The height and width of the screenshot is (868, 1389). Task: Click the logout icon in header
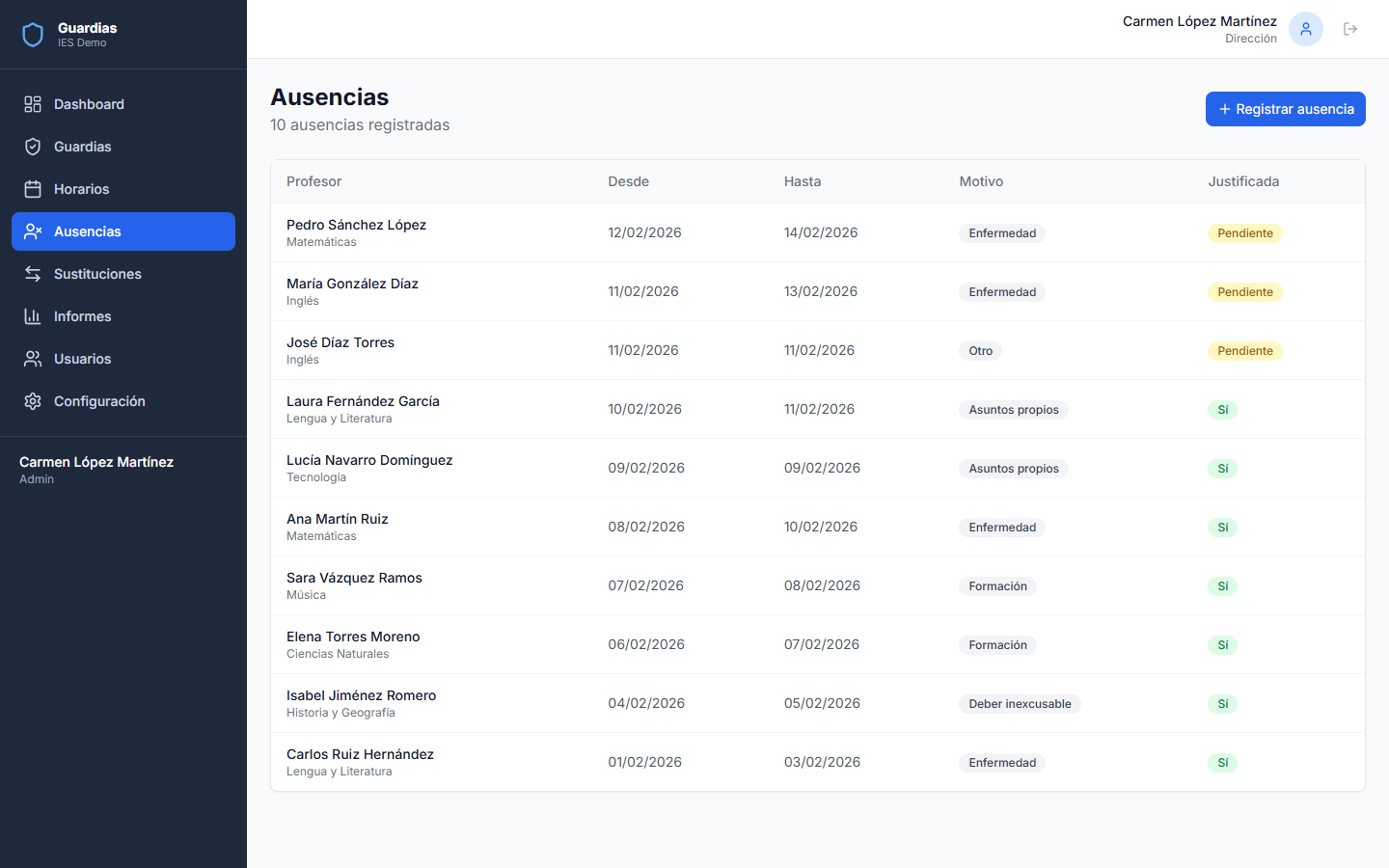1350,29
